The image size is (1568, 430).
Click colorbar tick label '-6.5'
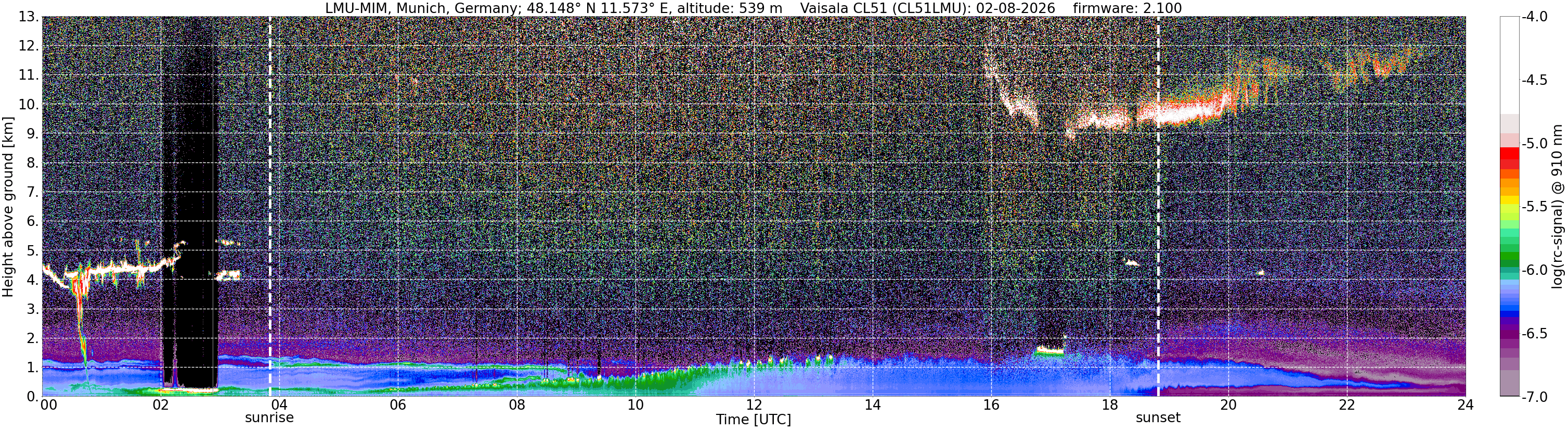[x=1535, y=334]
